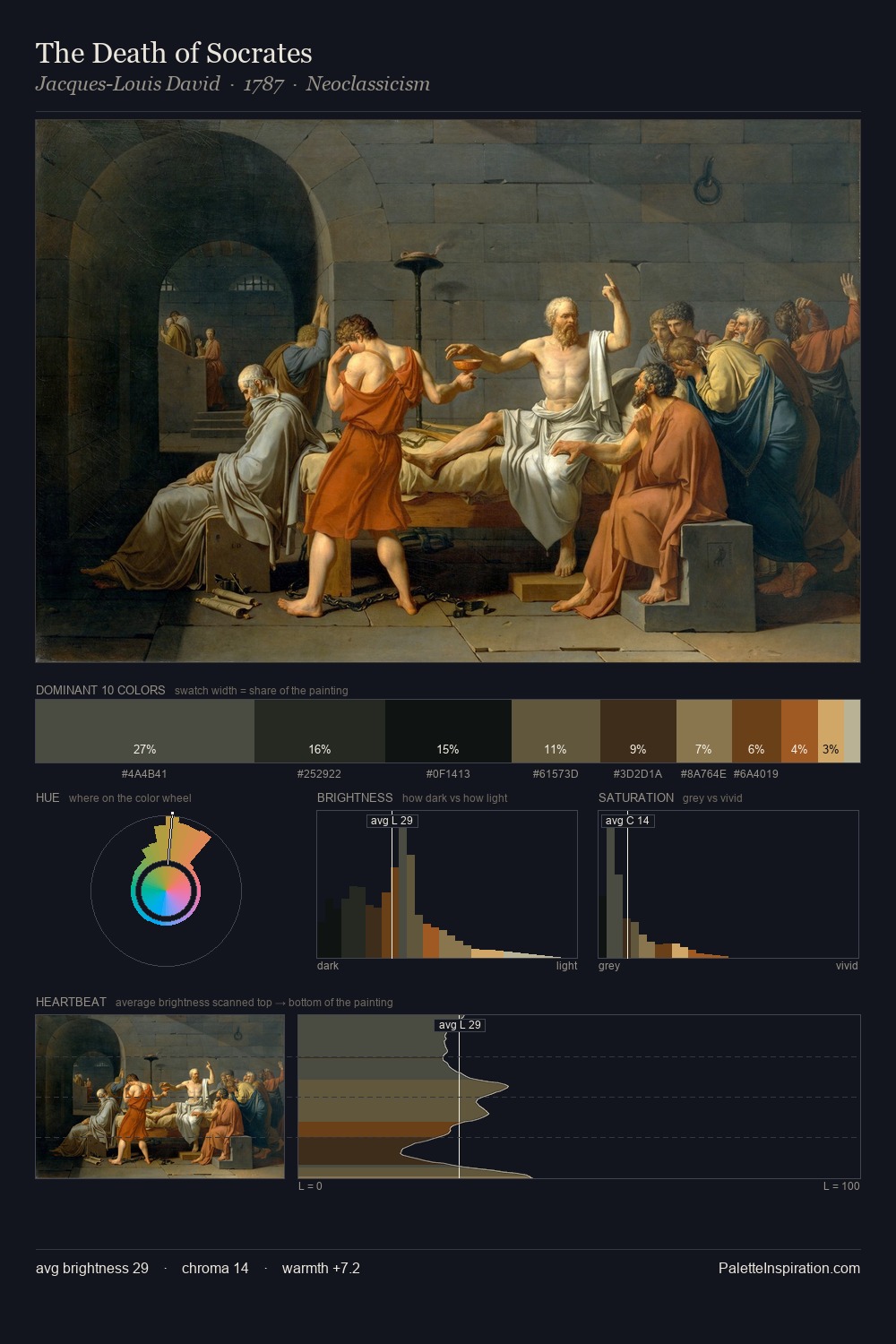Click the year 1787 in subtitle
The height and width of the screenshot is (1344, 896).
(x=263, y=84)
